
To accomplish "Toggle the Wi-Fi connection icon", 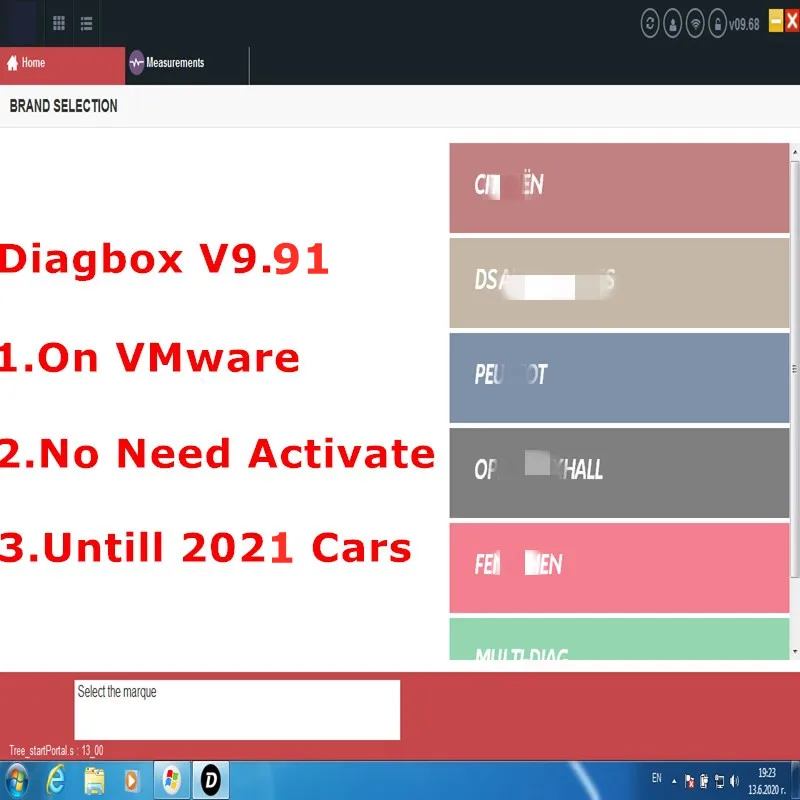I will coord(695,23).
